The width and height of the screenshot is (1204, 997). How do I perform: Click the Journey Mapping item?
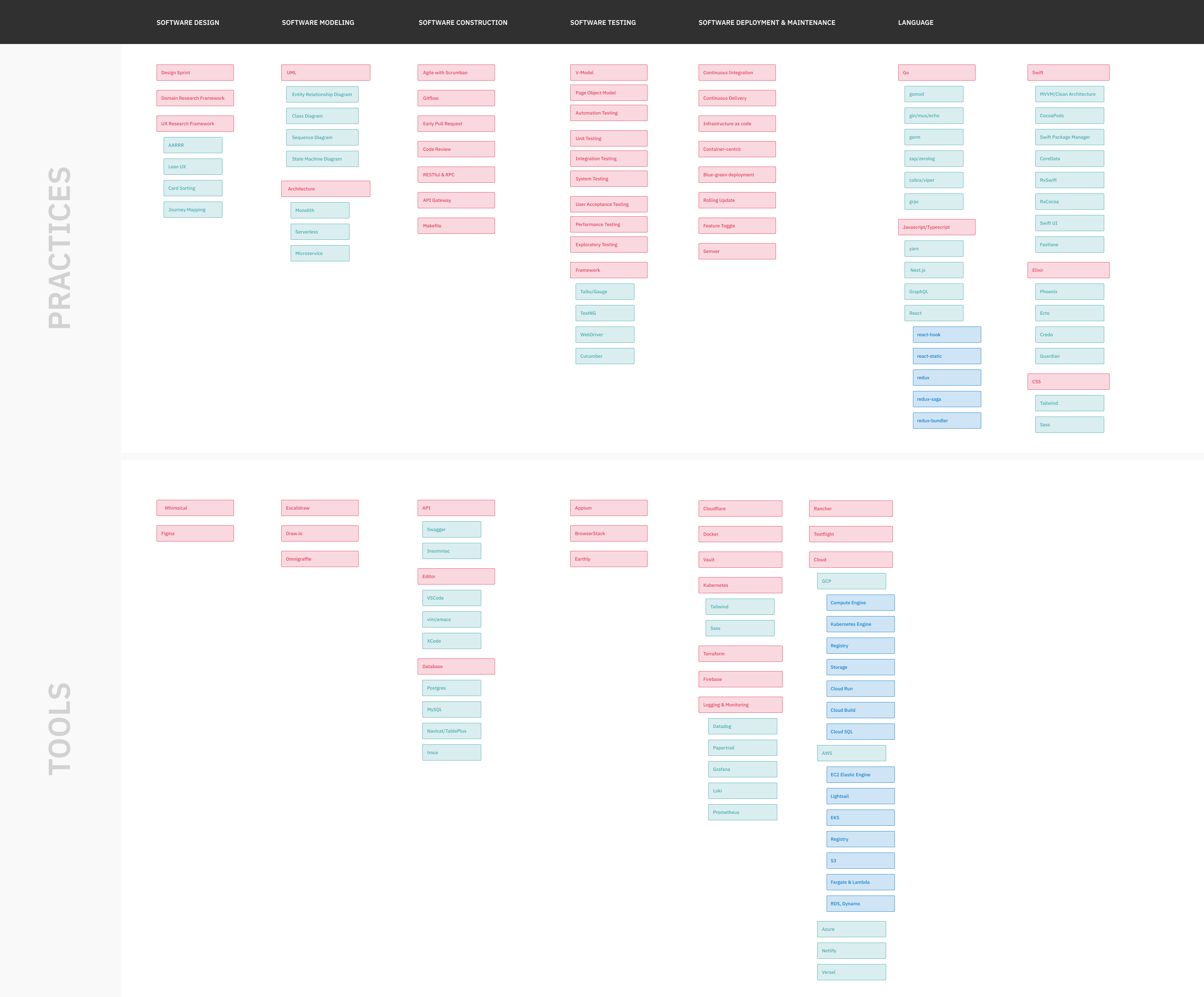[x=193, y=210]
